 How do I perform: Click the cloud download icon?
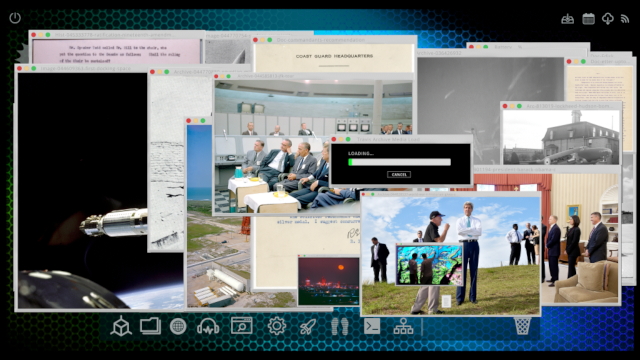pyautogui.click(x=608, y=19)
